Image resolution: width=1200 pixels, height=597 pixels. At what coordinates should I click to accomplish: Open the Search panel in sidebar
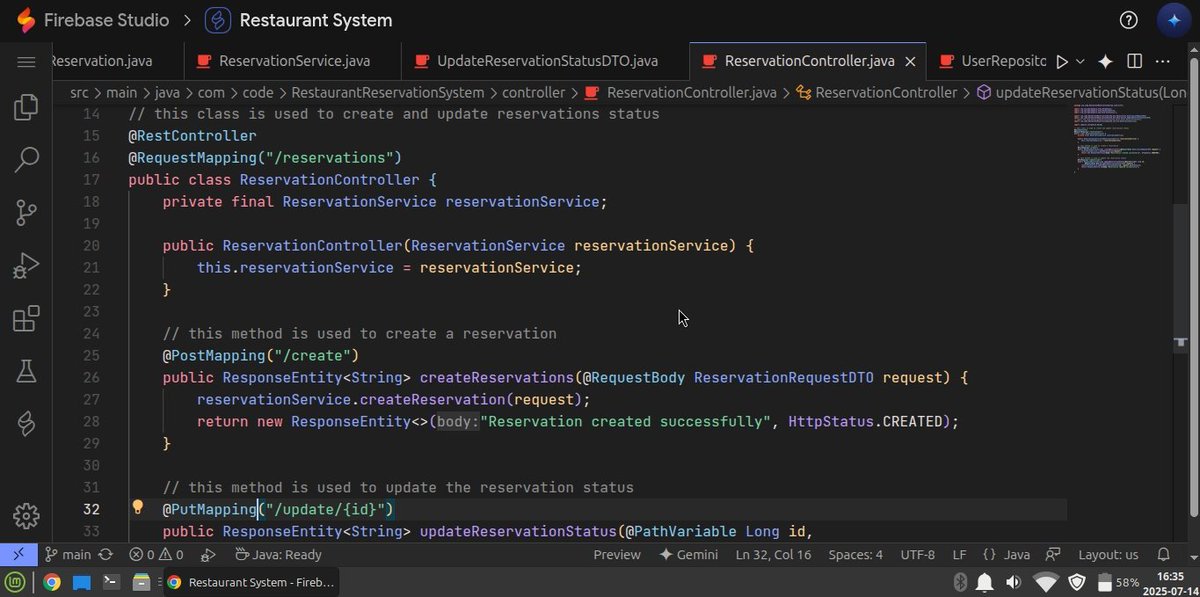(26, 159)
